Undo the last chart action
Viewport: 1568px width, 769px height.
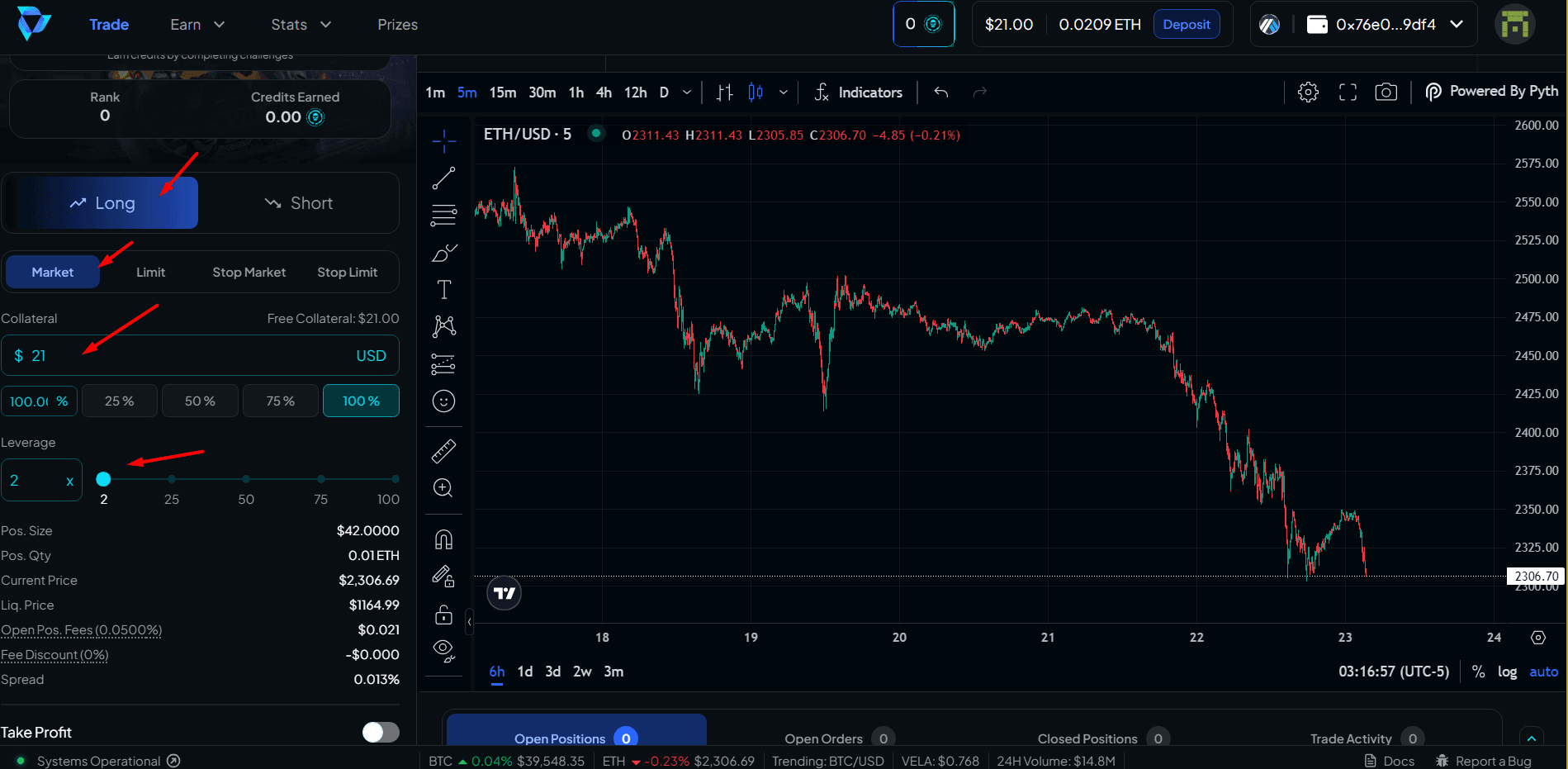pos(940,92)
